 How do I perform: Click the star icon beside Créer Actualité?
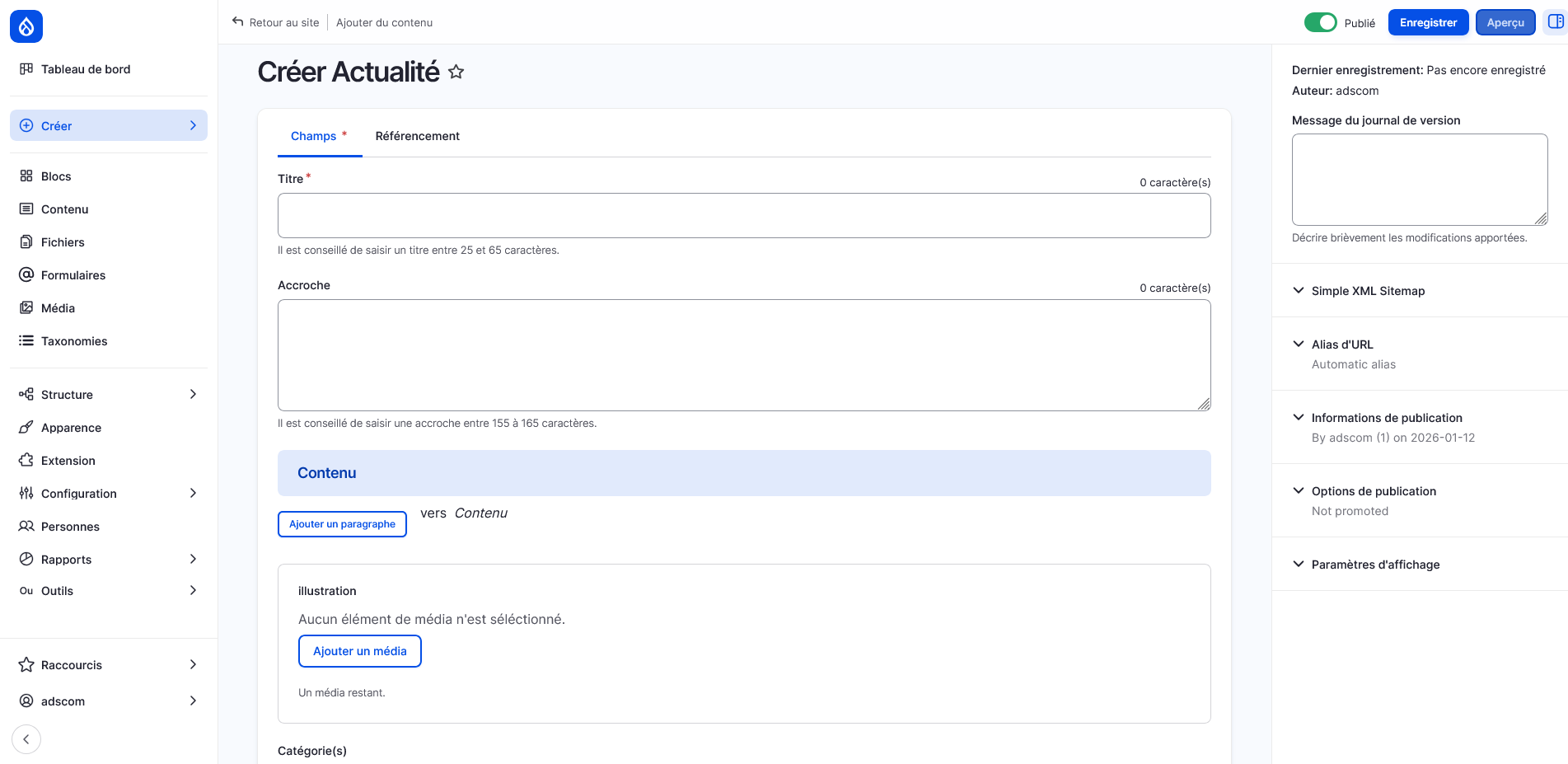[x=456, y=72]
